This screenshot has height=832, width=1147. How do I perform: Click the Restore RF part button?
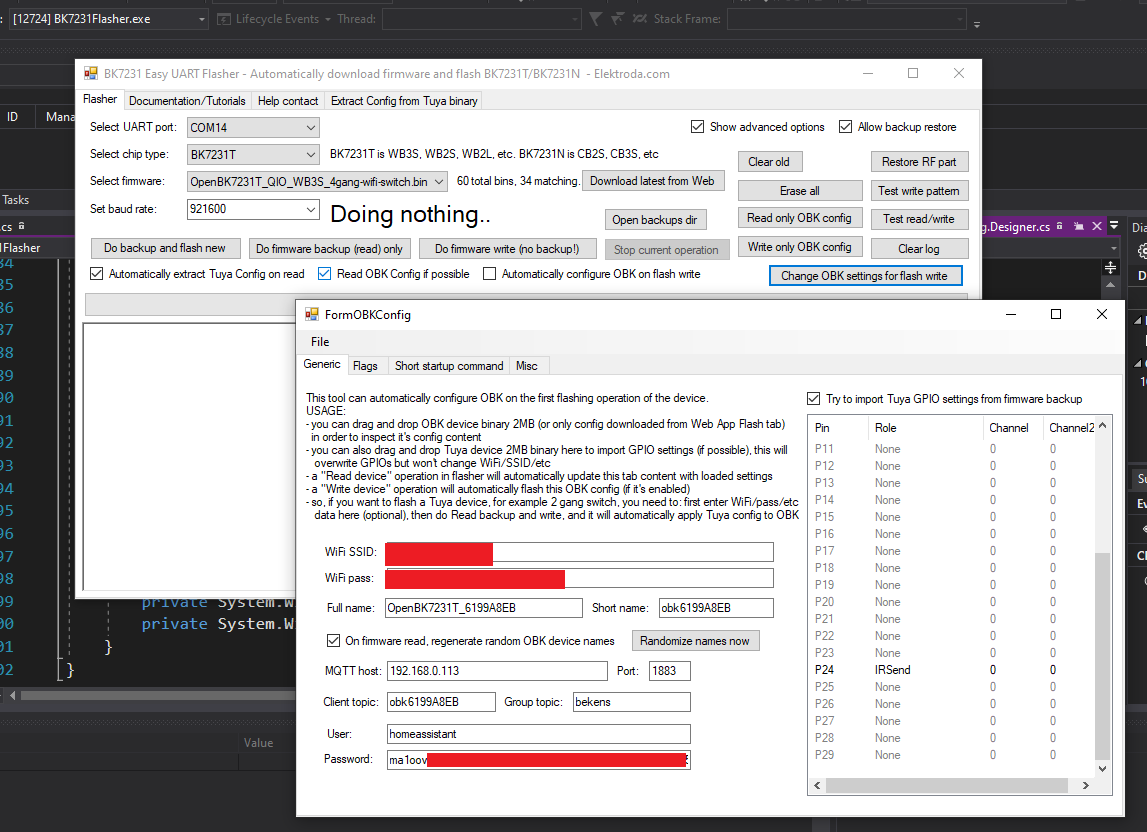(919, 162)
